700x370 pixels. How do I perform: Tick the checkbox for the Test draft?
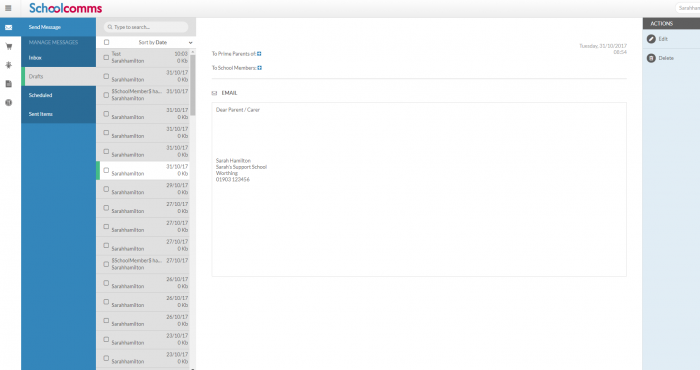[106, 58]
